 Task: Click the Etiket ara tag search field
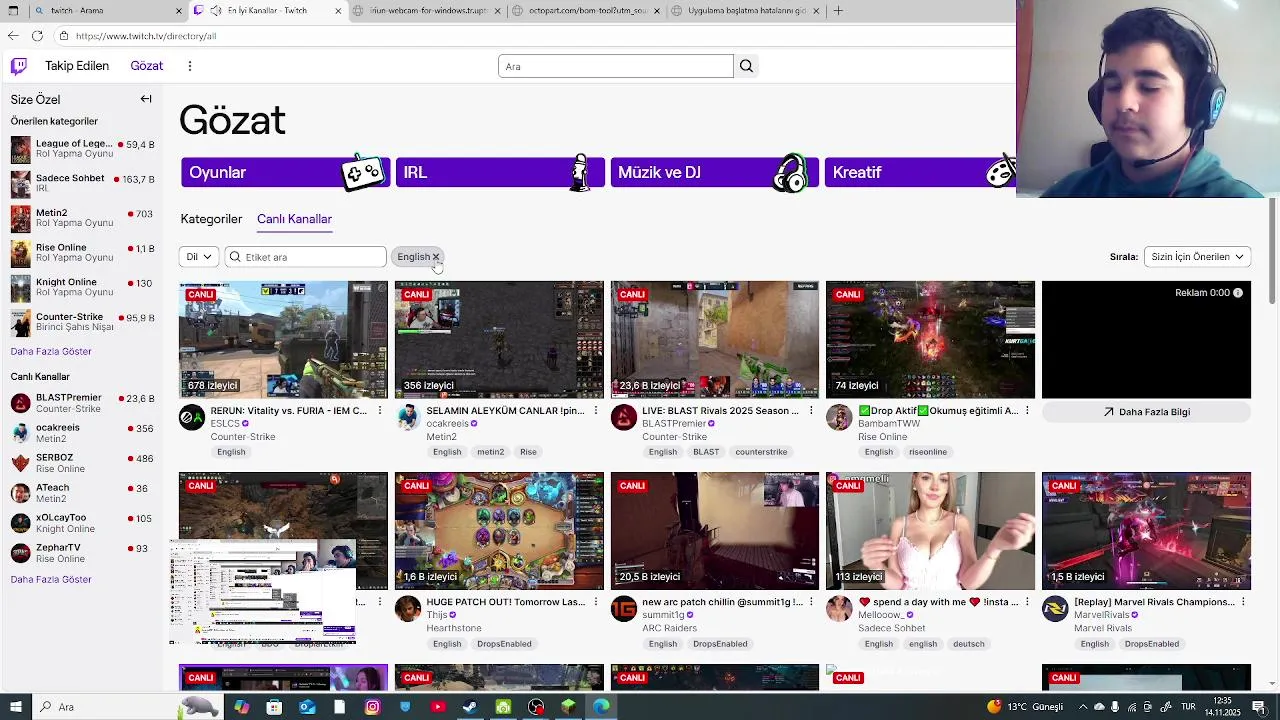tap(305, 257)
